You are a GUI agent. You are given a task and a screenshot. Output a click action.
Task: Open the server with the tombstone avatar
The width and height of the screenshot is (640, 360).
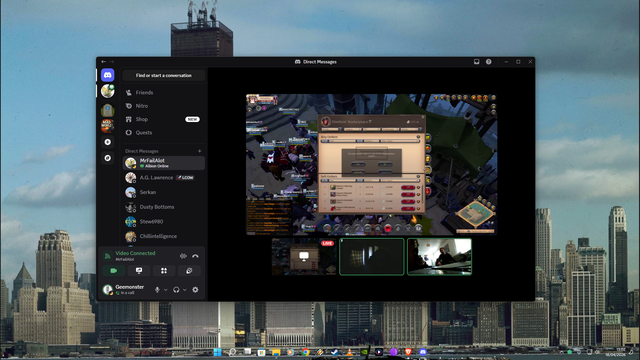click(108, 110)
